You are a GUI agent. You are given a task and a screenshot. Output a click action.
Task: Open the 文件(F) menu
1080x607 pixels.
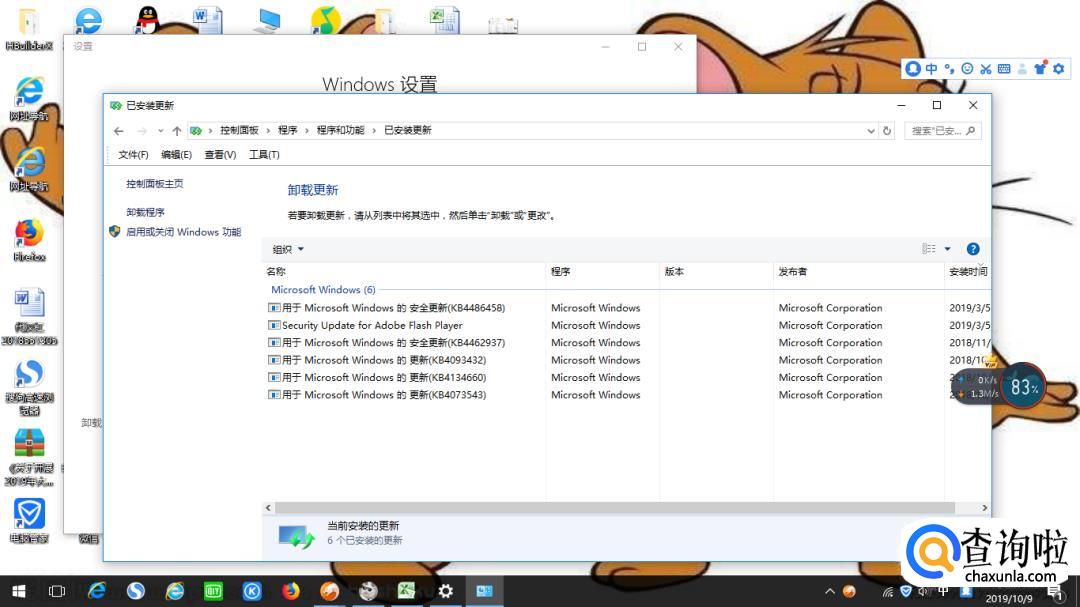pos(133,154)
